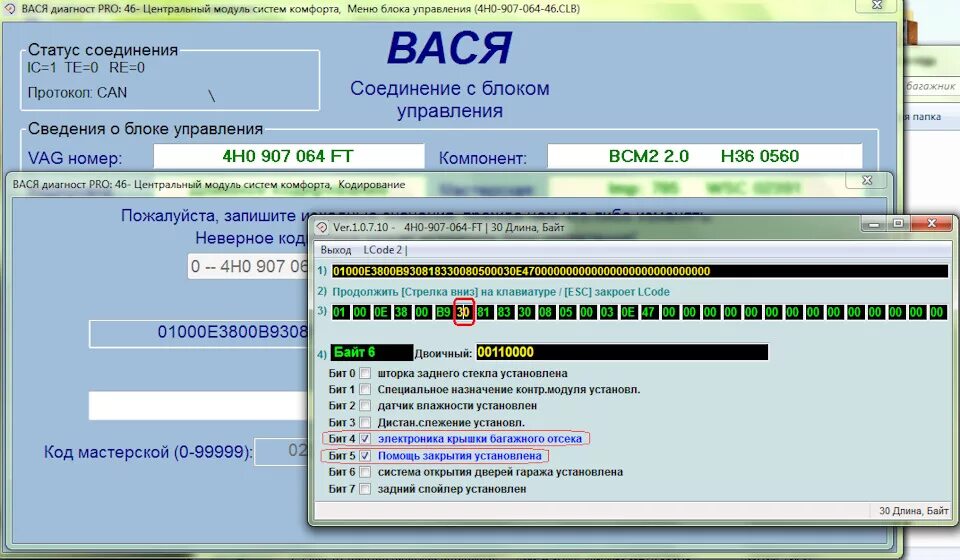Click the ВАСЯ диагност main window title icon
960x560 pixels.
(10, 9)
